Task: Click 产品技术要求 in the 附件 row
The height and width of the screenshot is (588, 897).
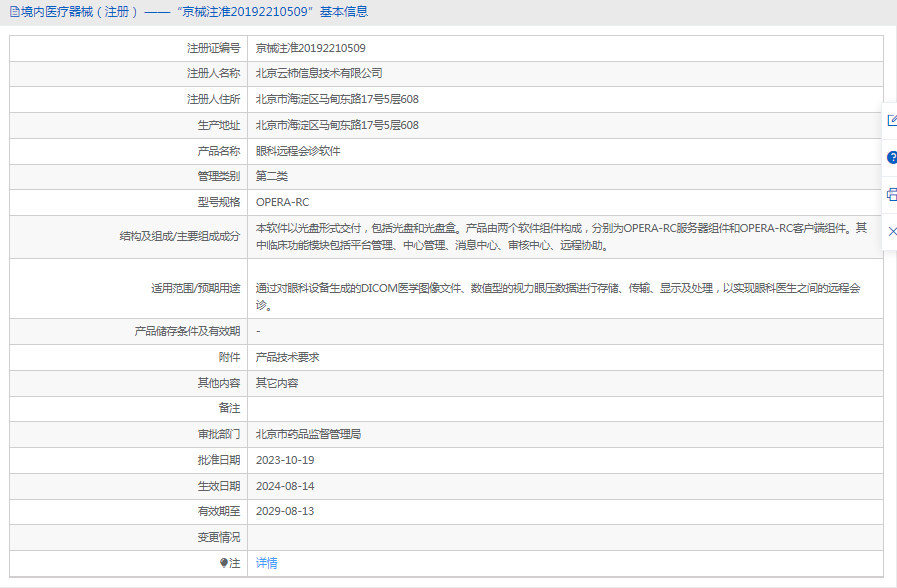Action: tap(287, 357)
